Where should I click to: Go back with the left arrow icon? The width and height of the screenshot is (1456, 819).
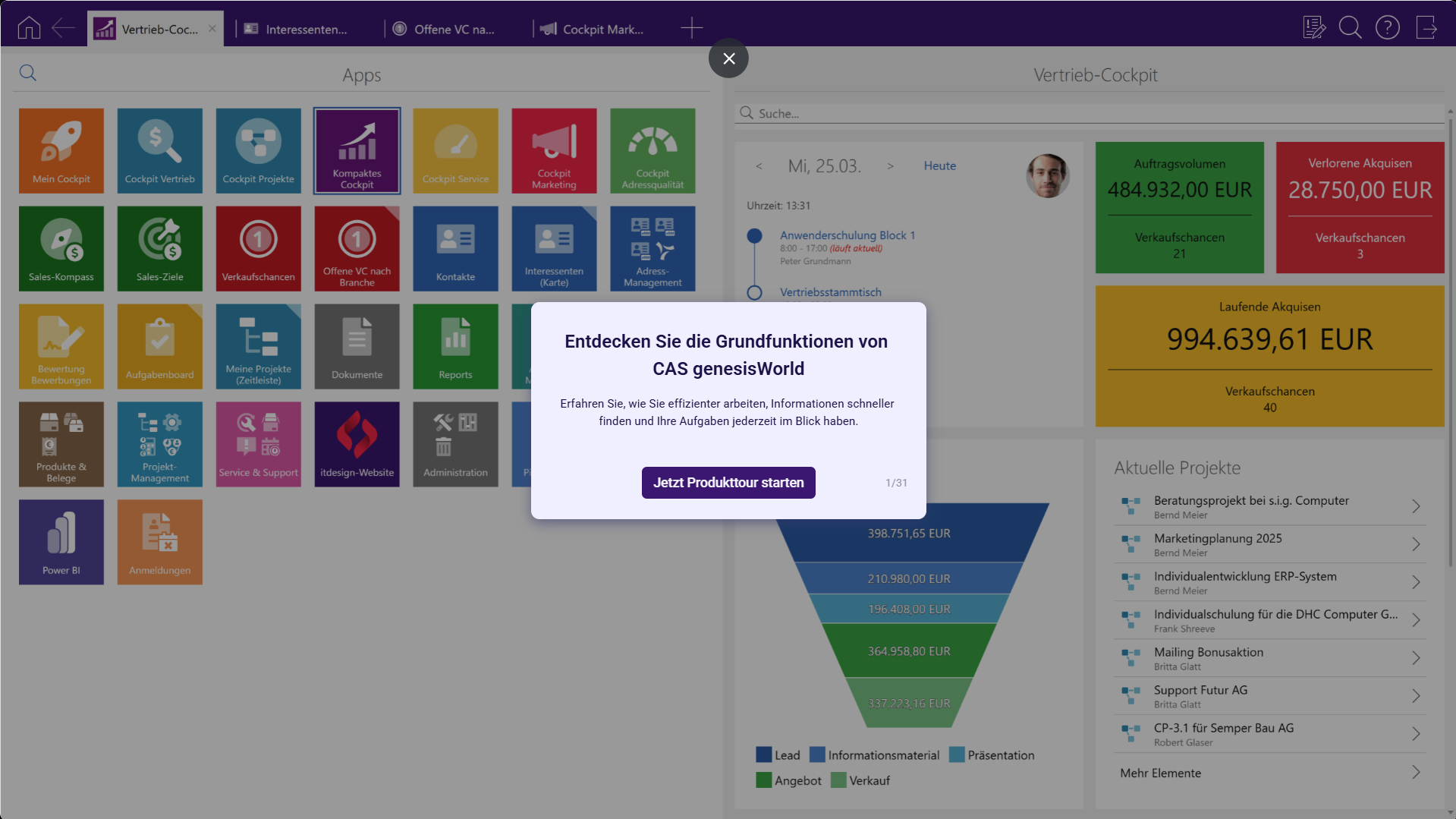(x=64, y=28)
